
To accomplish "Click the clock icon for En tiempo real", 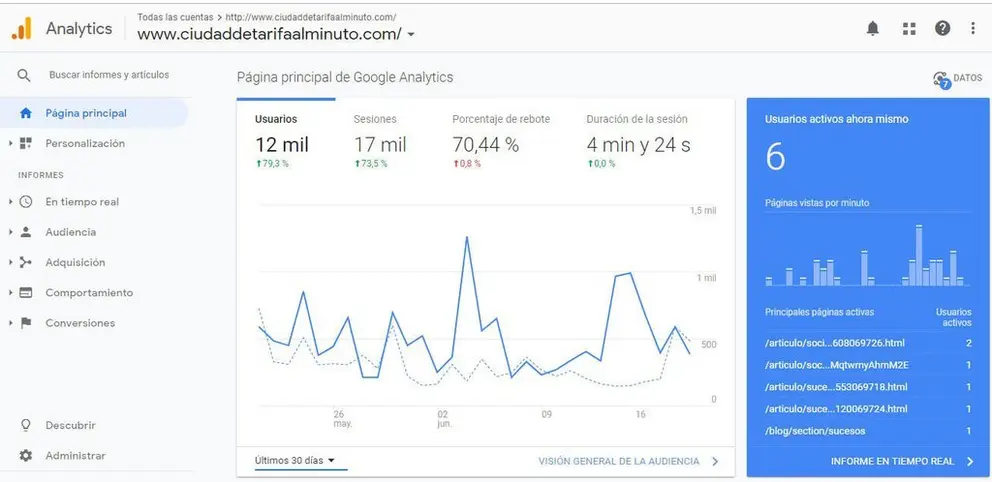I will click(25, 202).
